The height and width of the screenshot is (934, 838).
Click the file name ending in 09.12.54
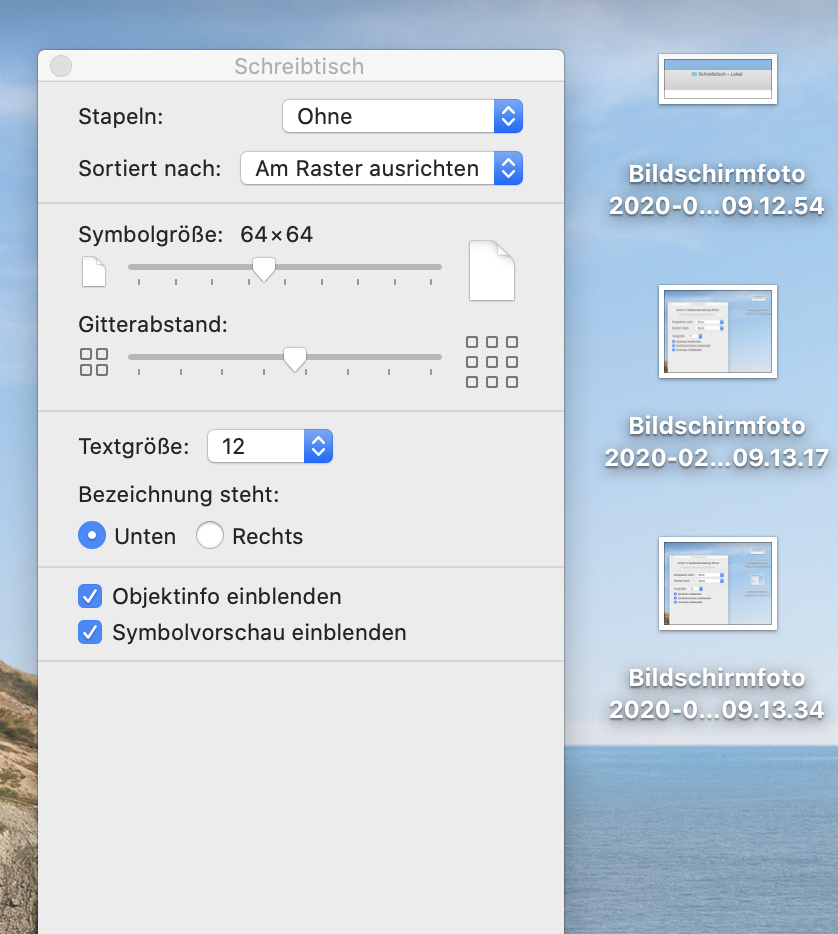pyautogui.click(x=716, y=190)
